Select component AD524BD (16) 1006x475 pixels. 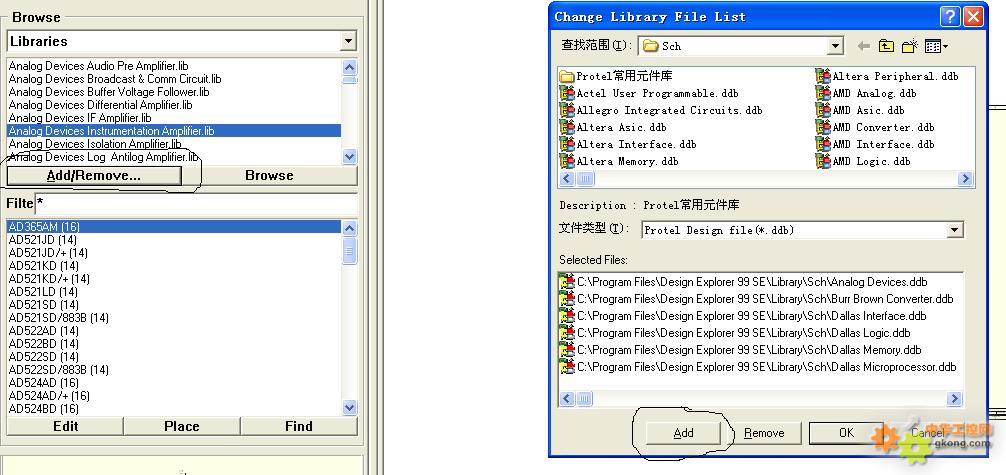44,409
